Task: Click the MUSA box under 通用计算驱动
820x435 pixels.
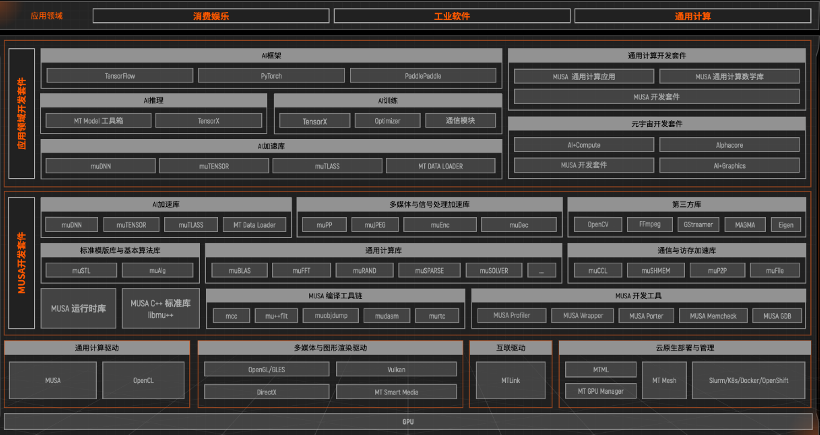Action: click(53, 381)
